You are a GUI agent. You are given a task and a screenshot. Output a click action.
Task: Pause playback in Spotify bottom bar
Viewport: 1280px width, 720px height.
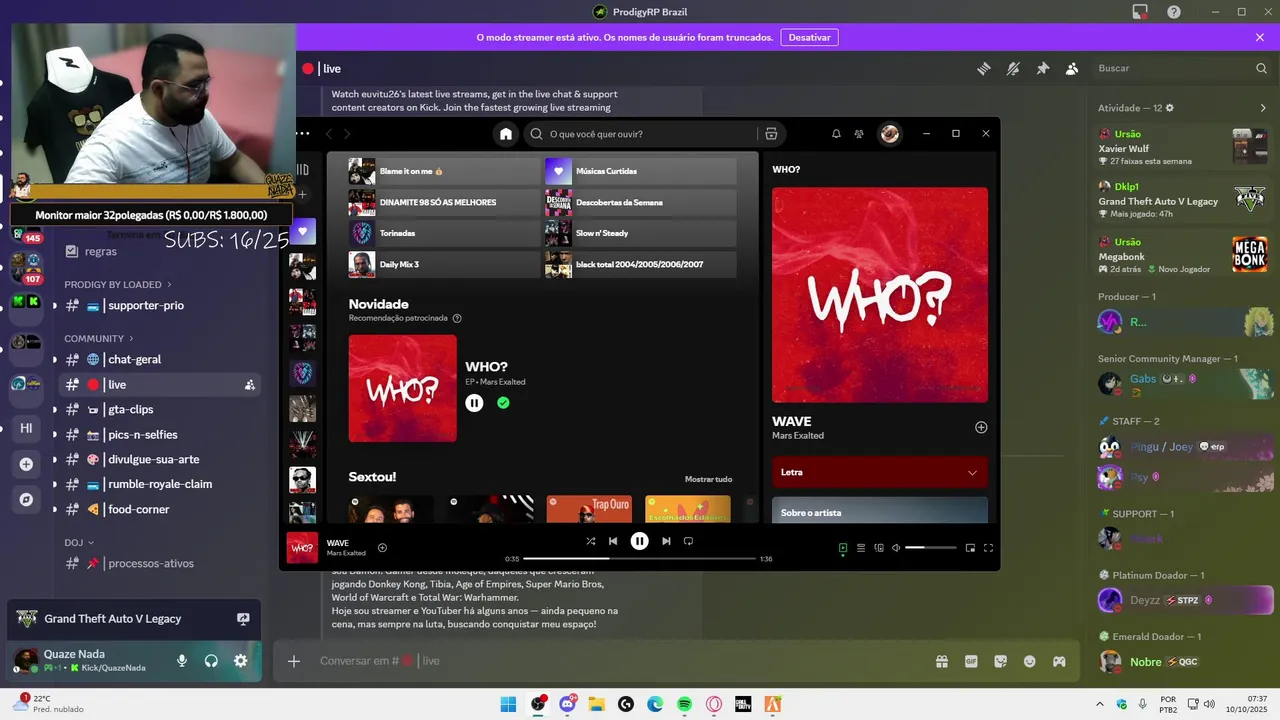[639, 541]
